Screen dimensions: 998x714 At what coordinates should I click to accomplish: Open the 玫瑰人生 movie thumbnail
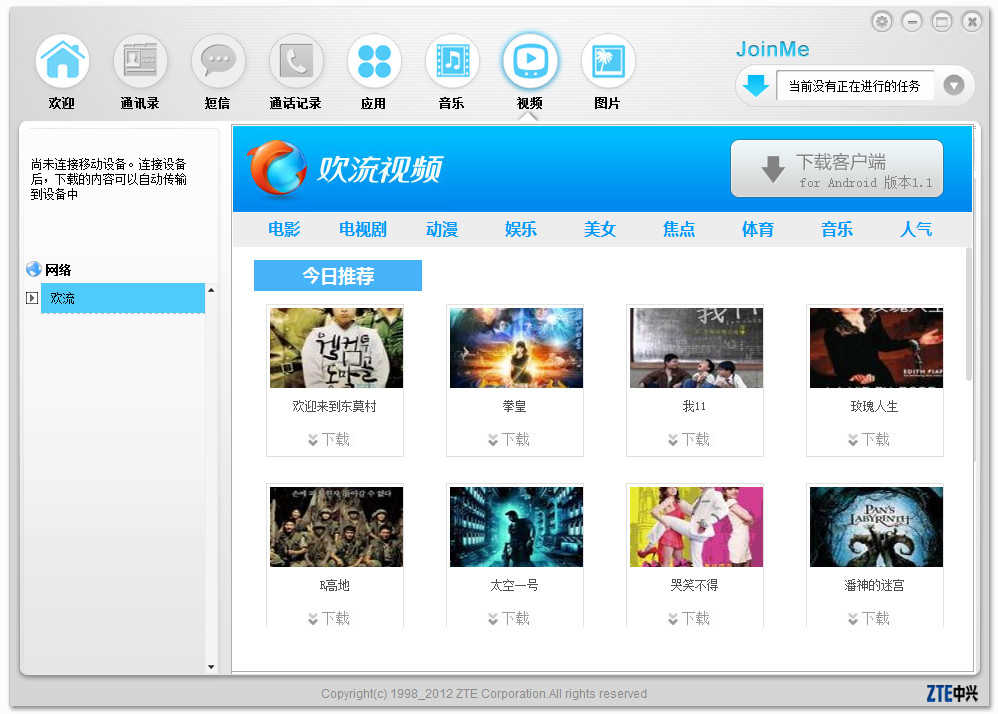(876, 348)
